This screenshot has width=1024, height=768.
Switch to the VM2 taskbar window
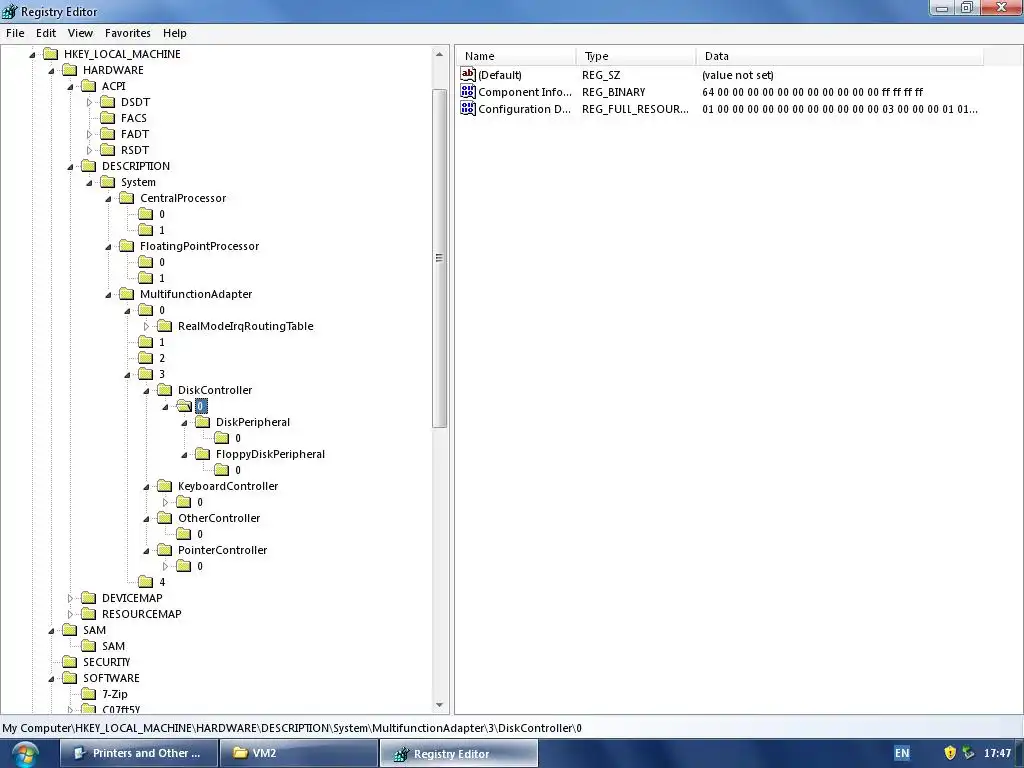pos(298,753)
